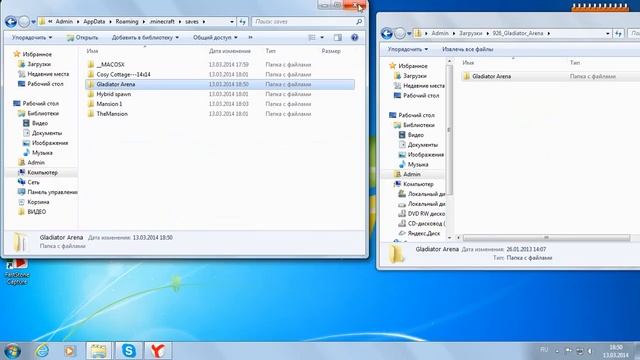This screenshot has width=640, height=360.
Task: Click Загрузки breadcrumb in right window
Action: [471, 33]
